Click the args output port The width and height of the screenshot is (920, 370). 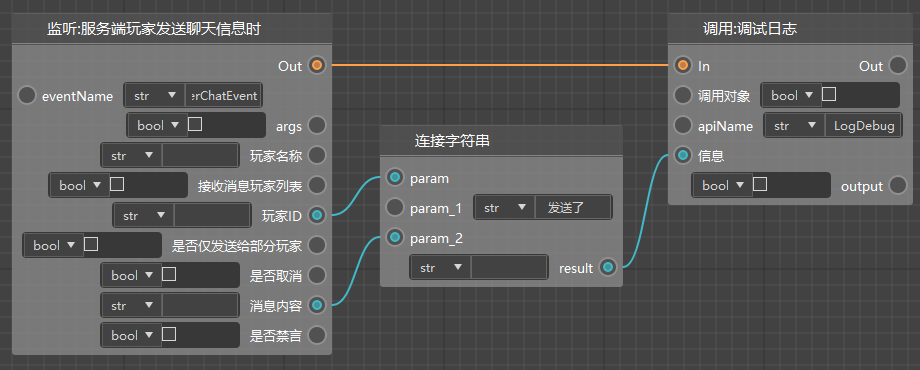tap(317, 125)
